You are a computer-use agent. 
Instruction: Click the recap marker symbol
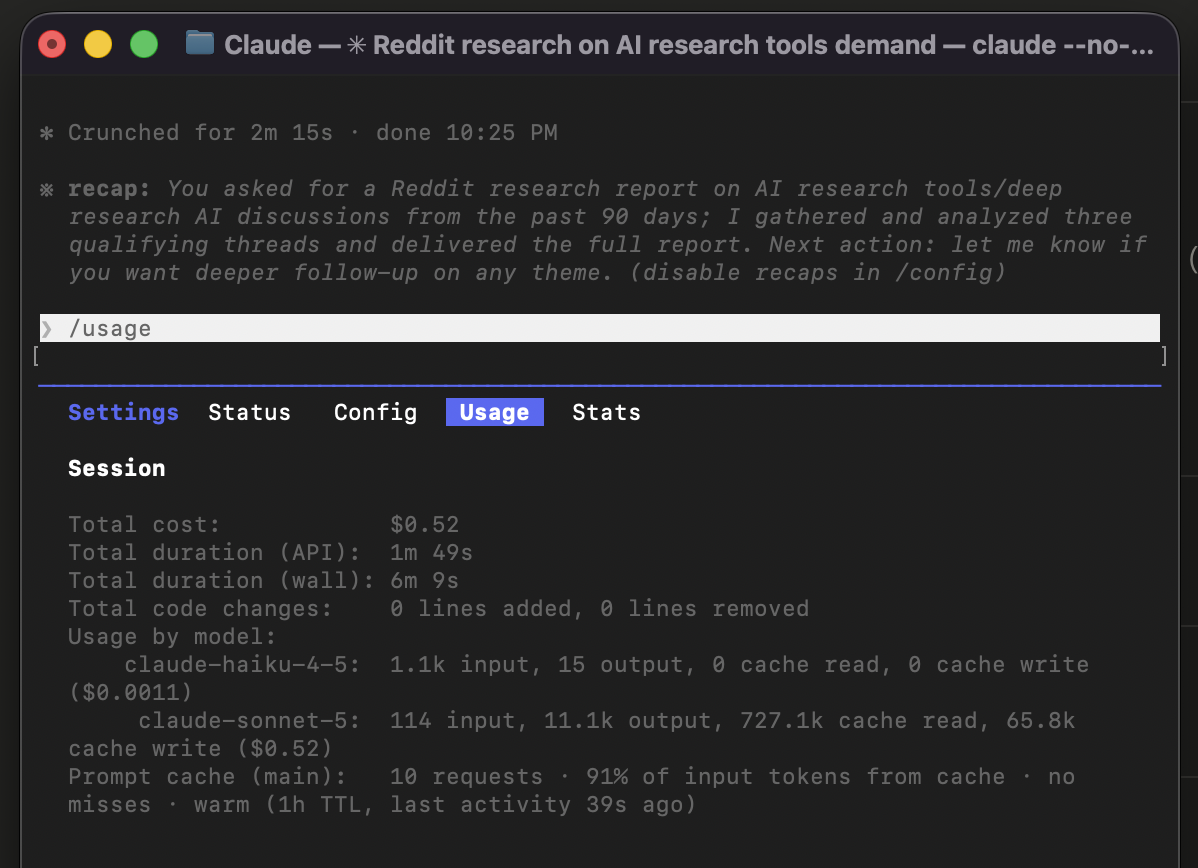[x=47, y=189]
